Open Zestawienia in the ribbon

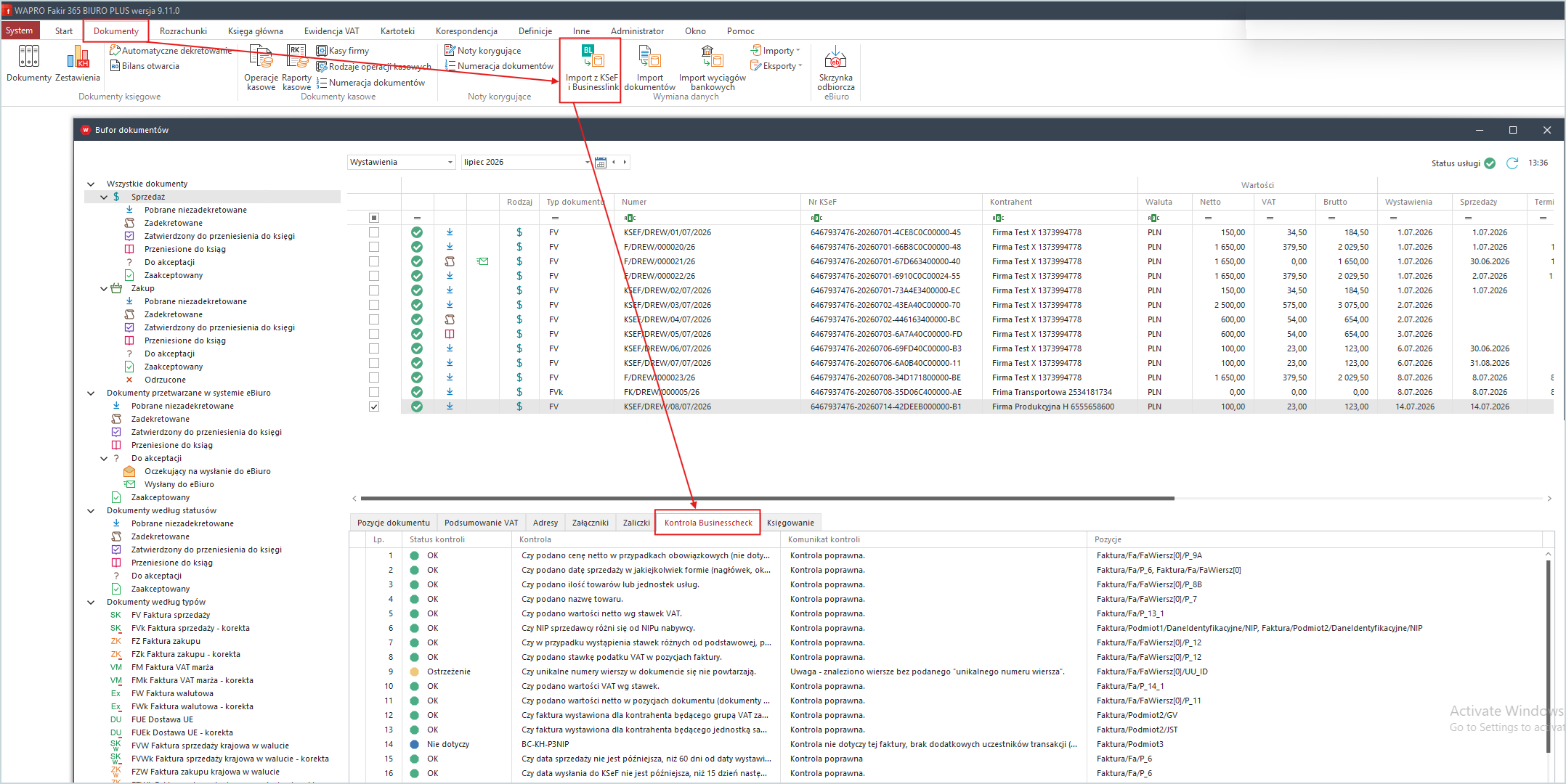[x=78, y=63]
